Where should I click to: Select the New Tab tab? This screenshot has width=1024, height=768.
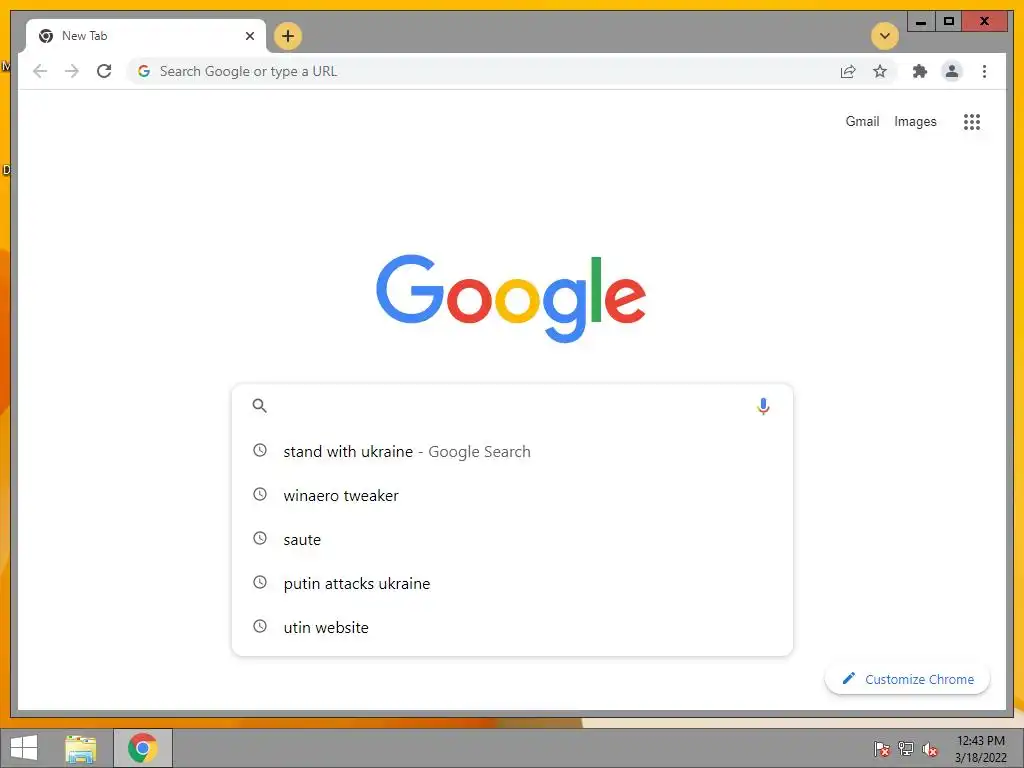coord(146,36)
